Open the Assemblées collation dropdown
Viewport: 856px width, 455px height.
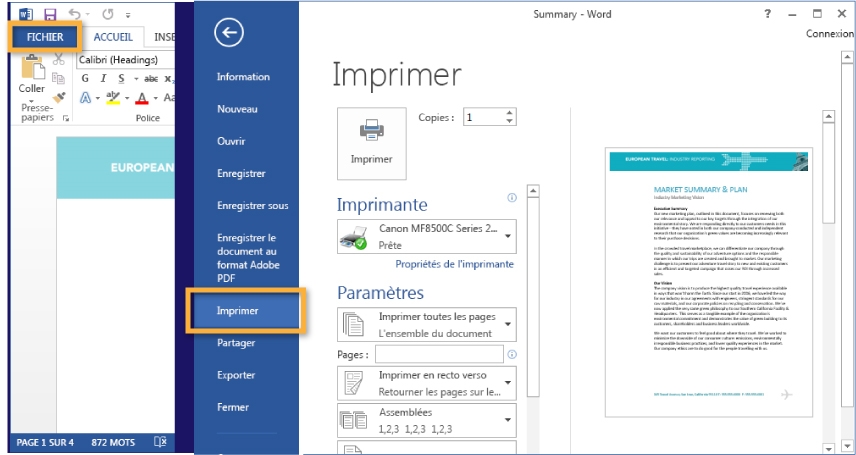tap(427, 421)
